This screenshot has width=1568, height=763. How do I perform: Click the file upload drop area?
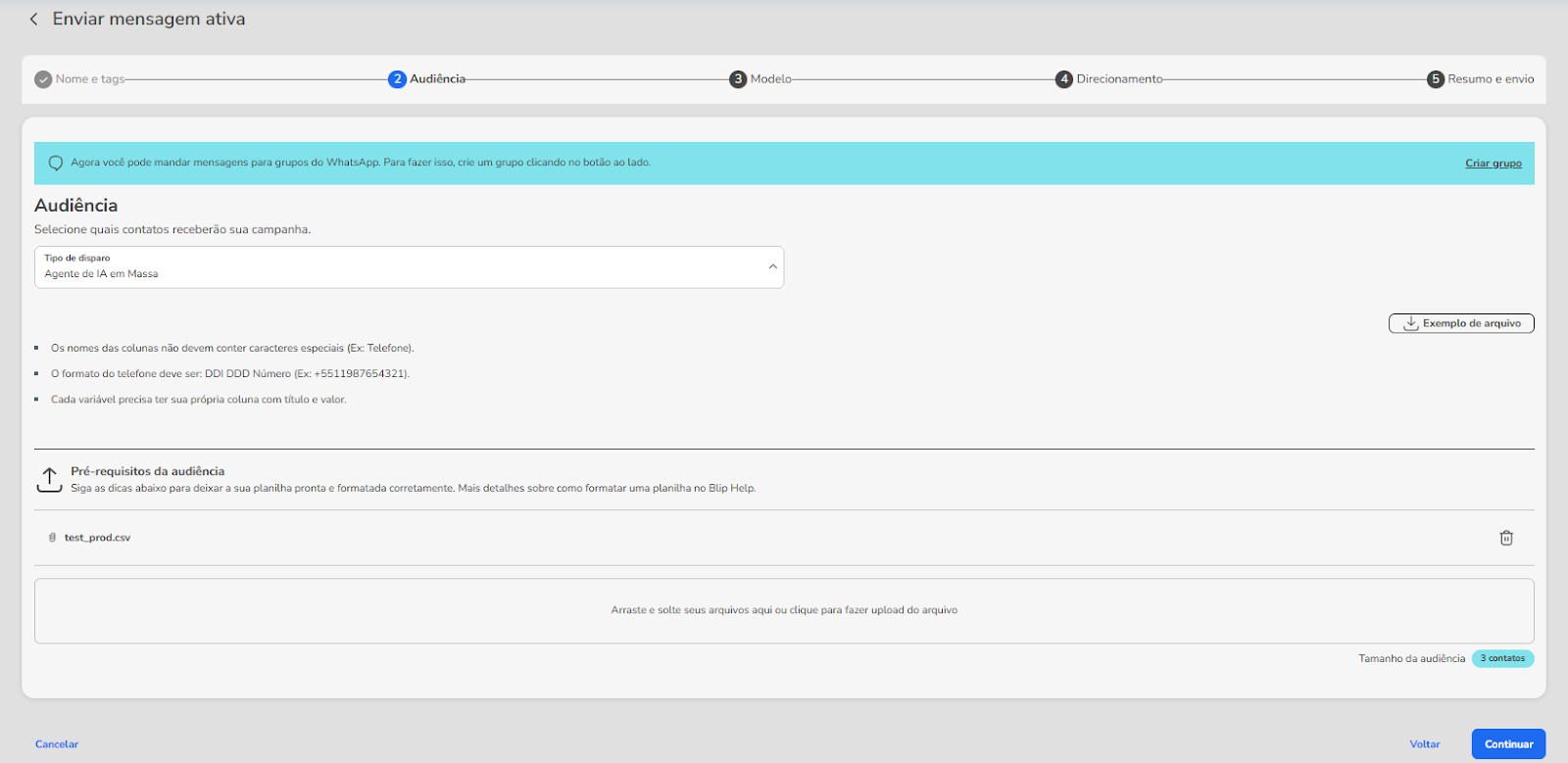(x=784, y=610)
